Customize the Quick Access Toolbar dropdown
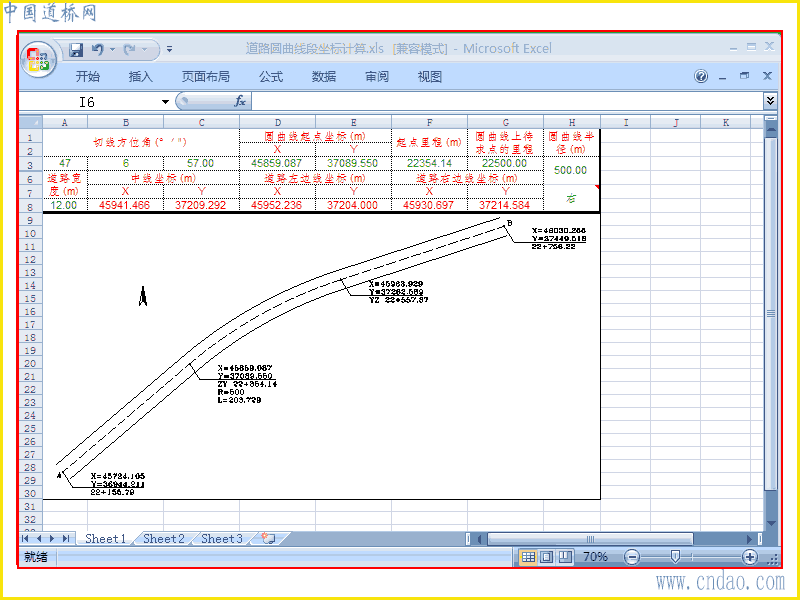This screenshot has width=800, height=600. click(169, 49)
